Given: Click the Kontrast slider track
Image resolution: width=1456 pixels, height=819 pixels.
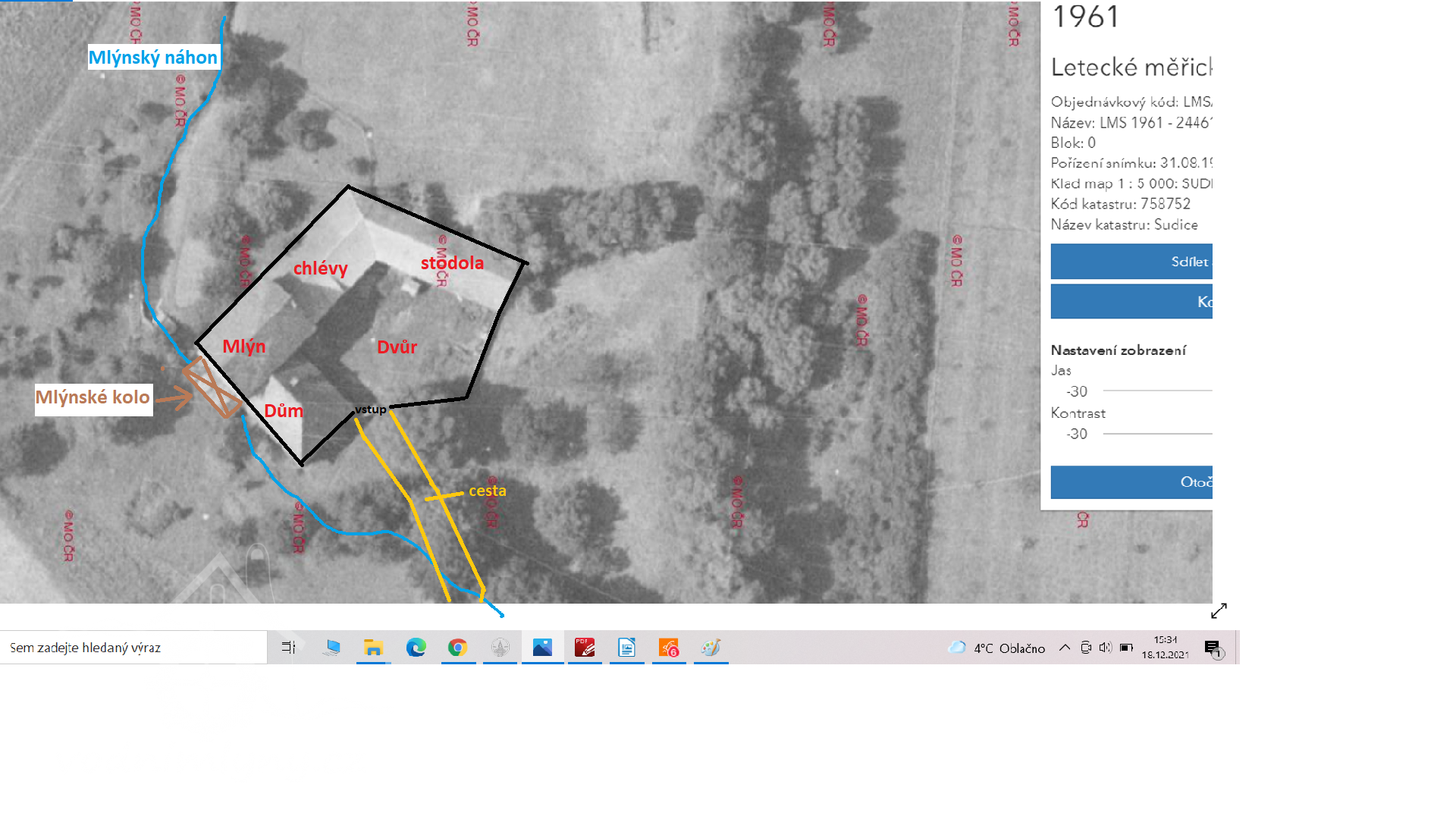Looking at the screenshot, I should tap(1157, 434).
